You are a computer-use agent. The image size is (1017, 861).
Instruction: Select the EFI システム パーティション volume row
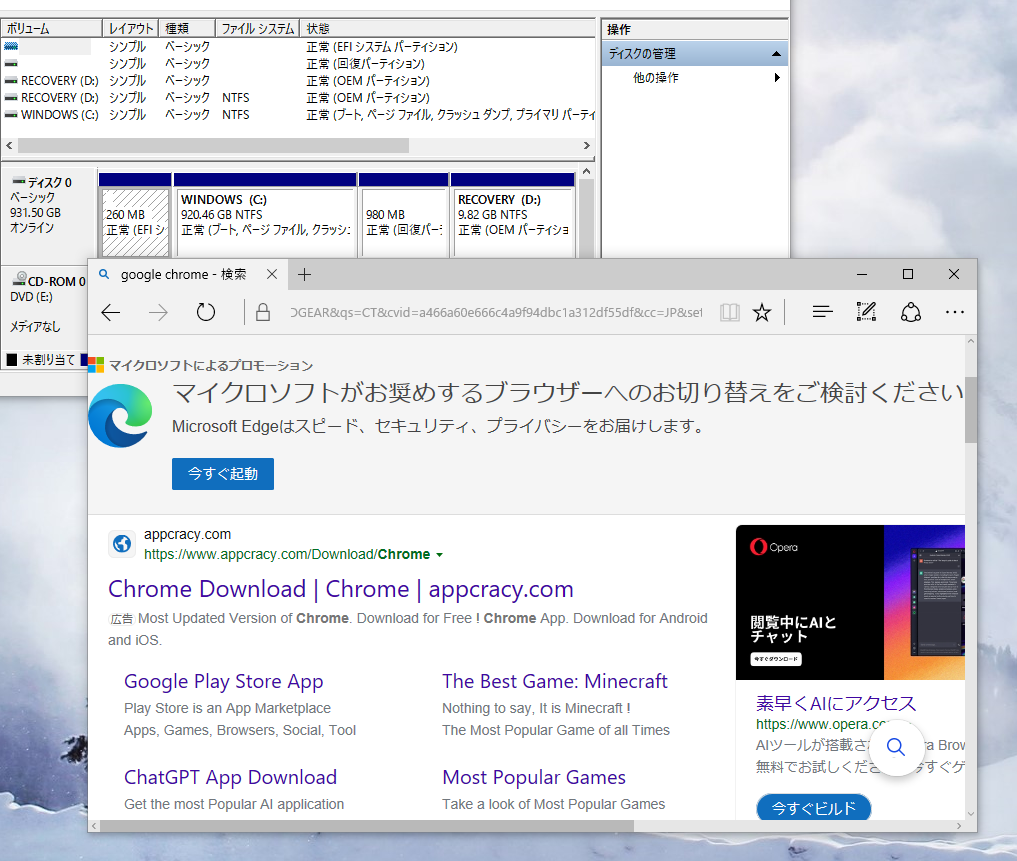(x=298, y=47)
